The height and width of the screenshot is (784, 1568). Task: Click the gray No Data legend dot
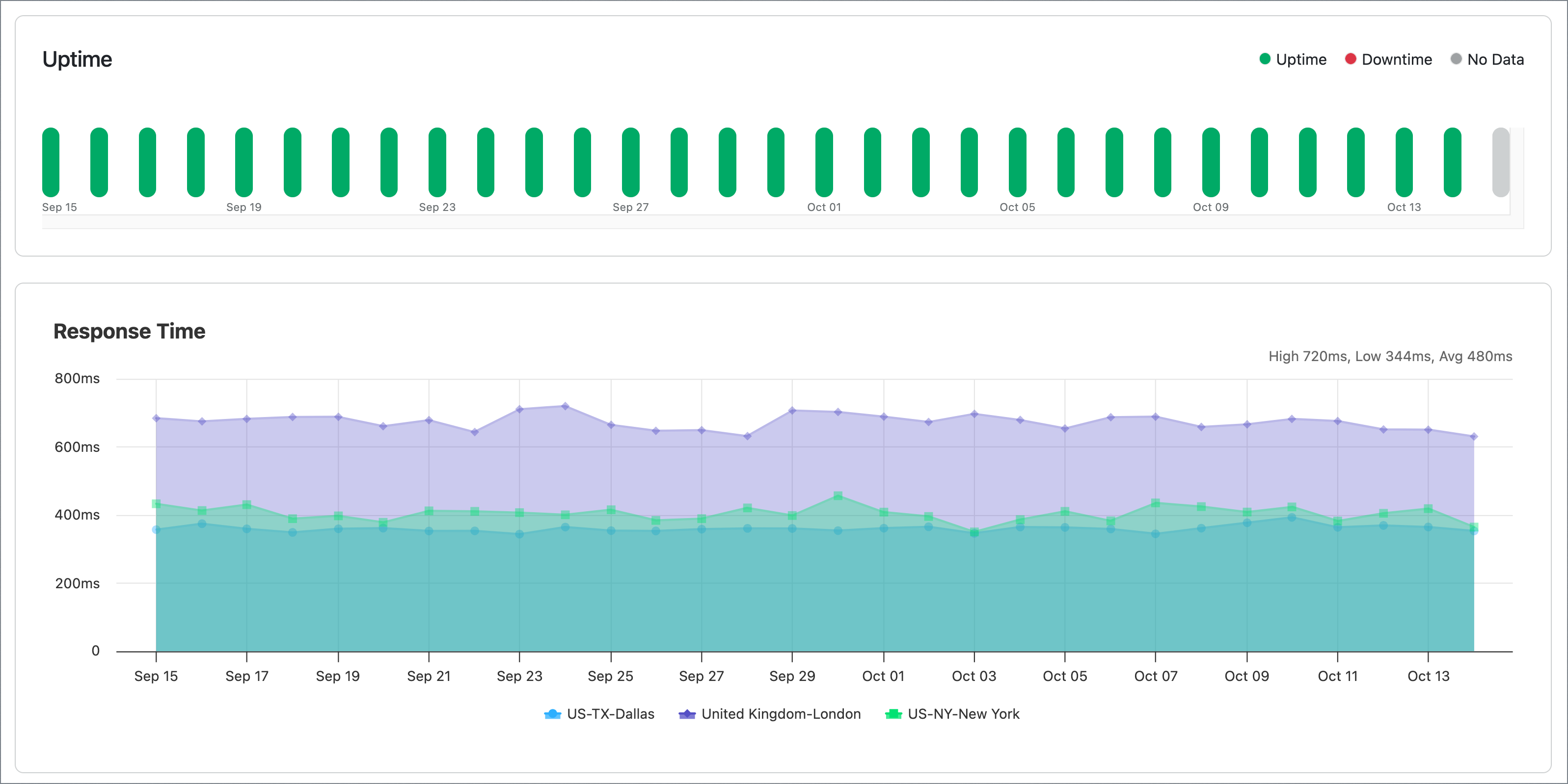pyautogui.click(x=1456, y=59)
